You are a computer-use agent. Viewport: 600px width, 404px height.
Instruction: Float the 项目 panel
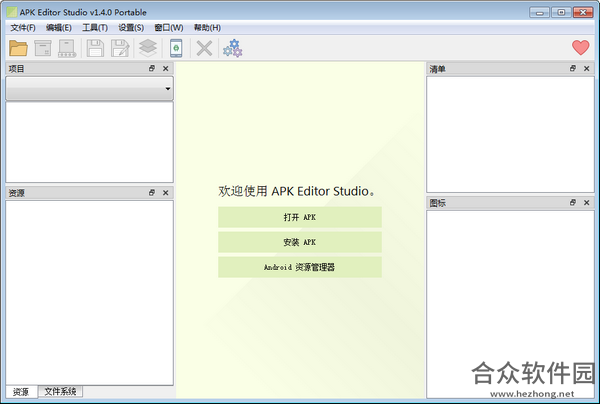[152, 68]
